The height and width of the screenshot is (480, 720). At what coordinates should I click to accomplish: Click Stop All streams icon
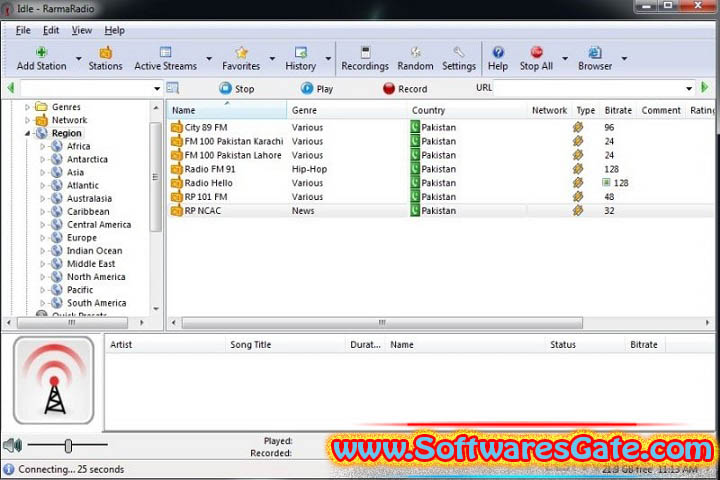pyautogui.click(x=536, y=52)
